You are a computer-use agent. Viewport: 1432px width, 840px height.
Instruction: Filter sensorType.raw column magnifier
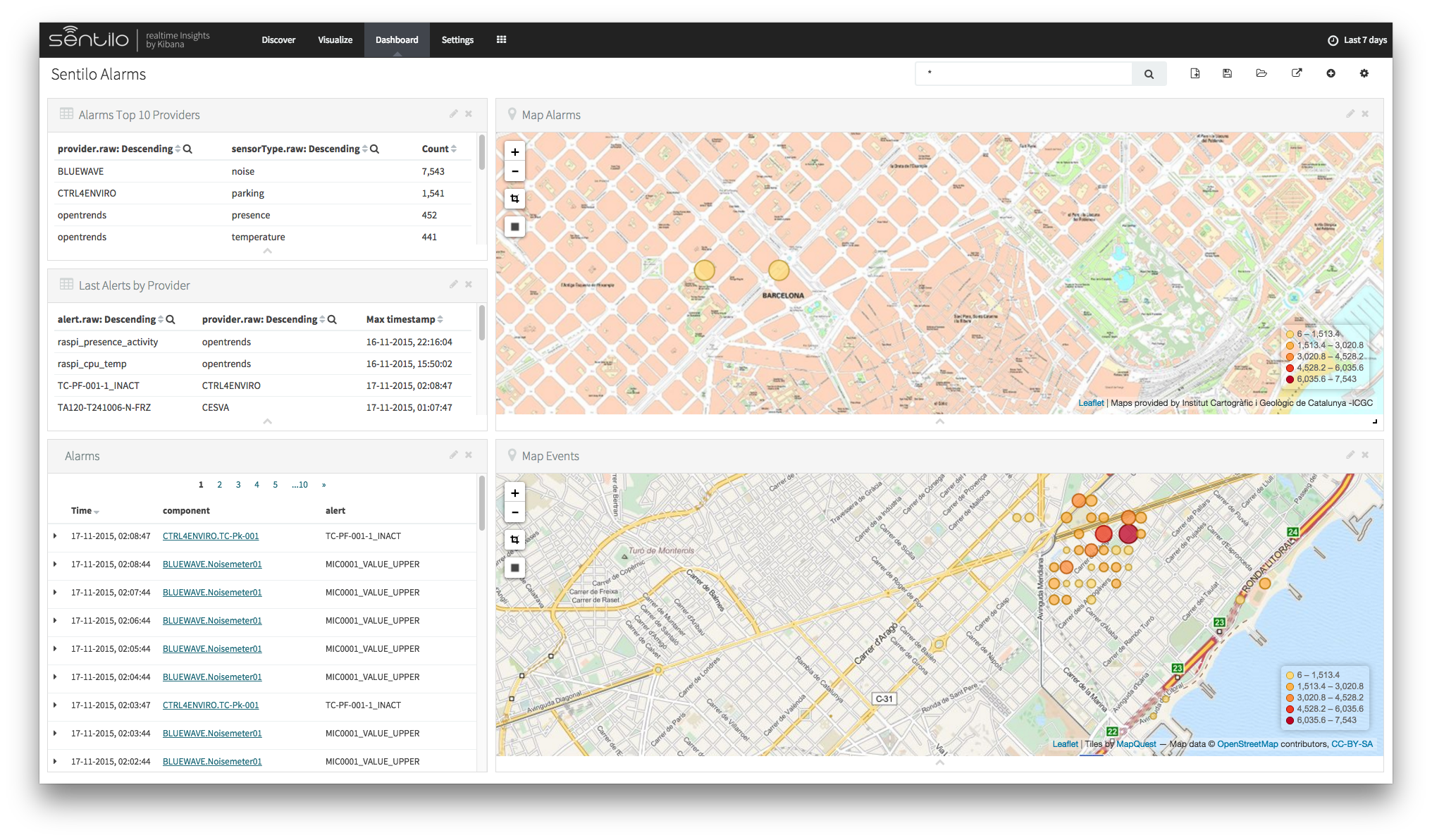[x=375, y=149]
